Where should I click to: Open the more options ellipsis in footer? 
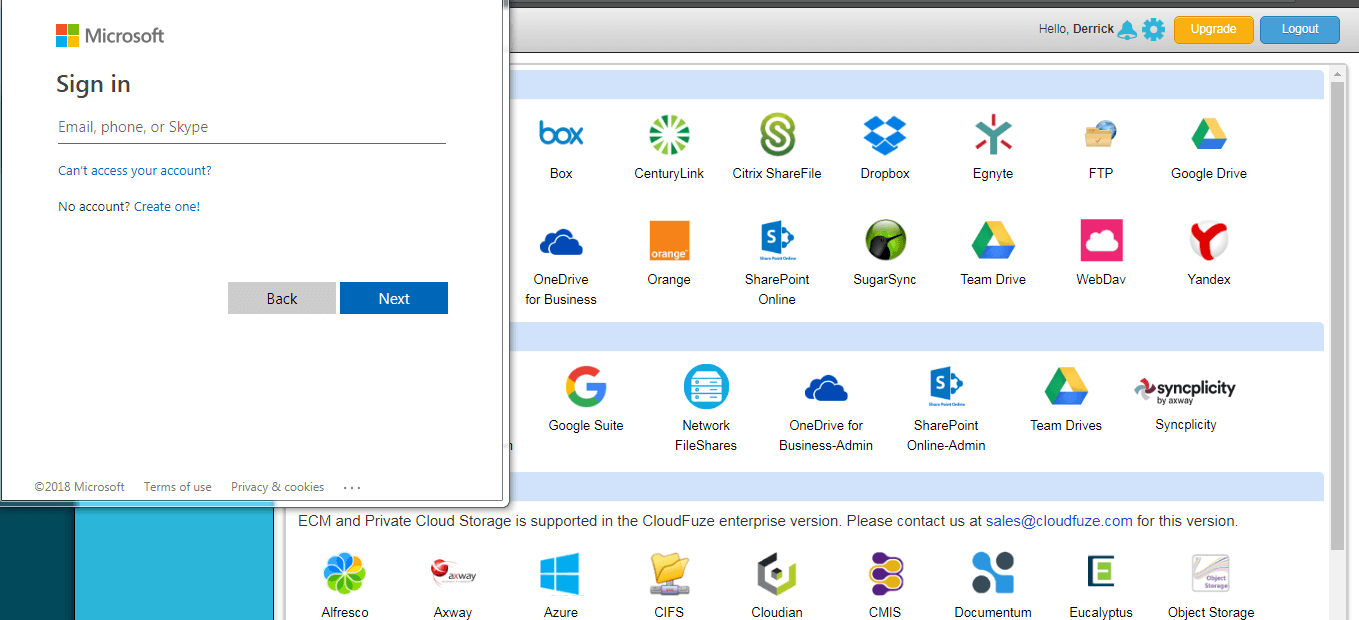[352, 488]
